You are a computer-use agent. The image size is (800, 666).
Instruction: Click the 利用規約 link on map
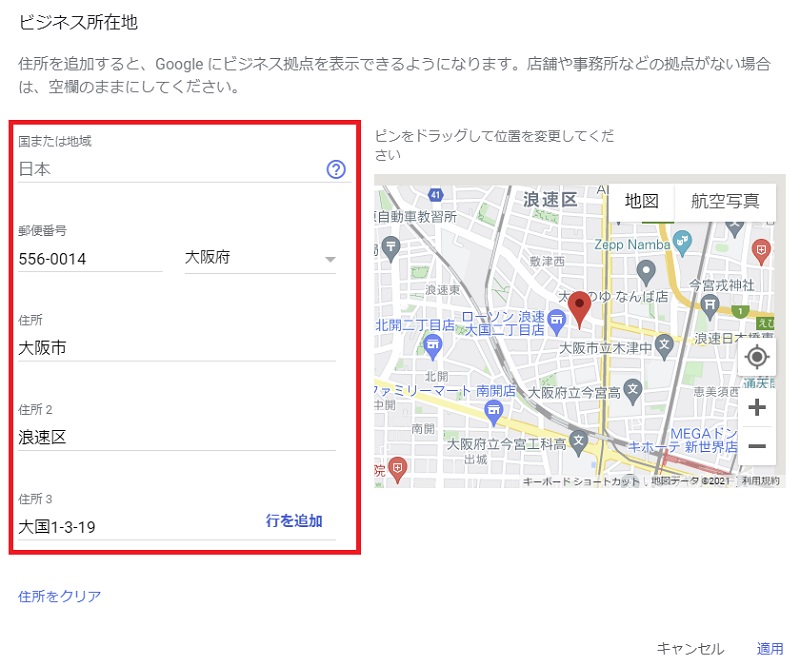[760, 481]
